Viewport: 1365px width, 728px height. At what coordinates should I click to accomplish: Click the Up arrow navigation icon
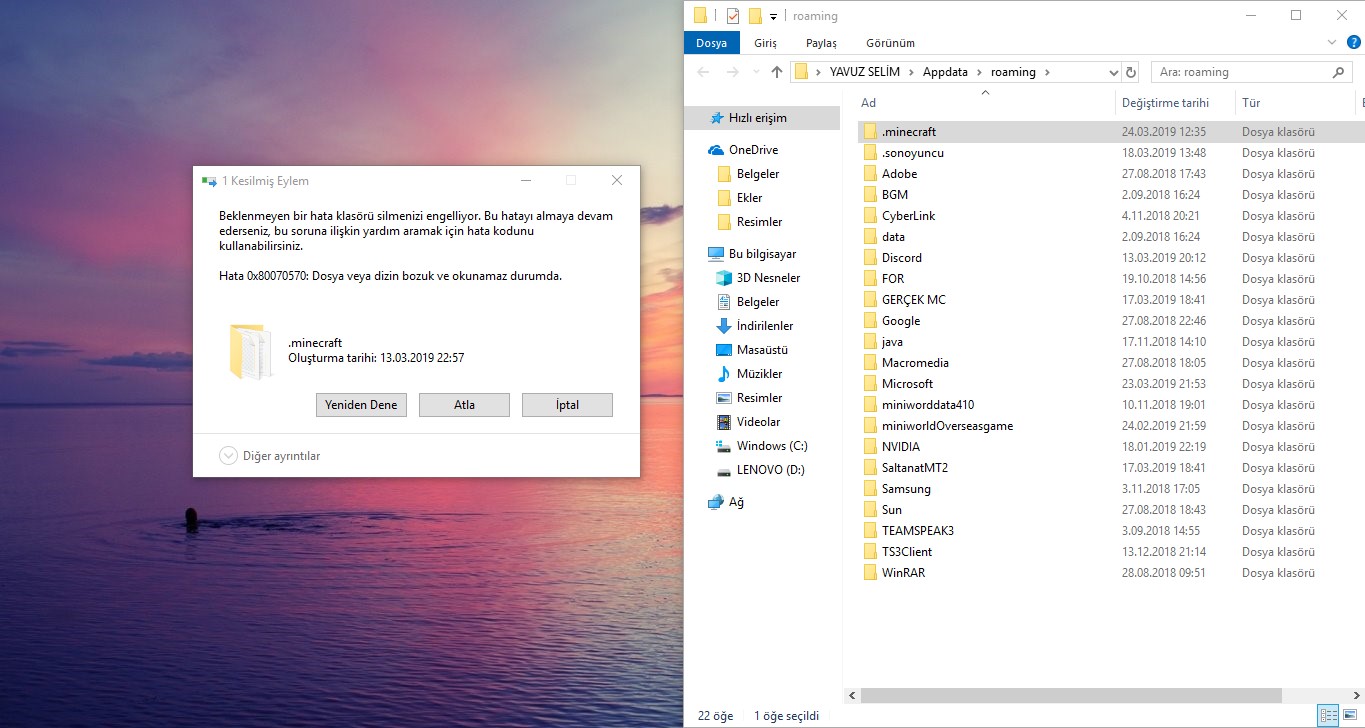777,72
